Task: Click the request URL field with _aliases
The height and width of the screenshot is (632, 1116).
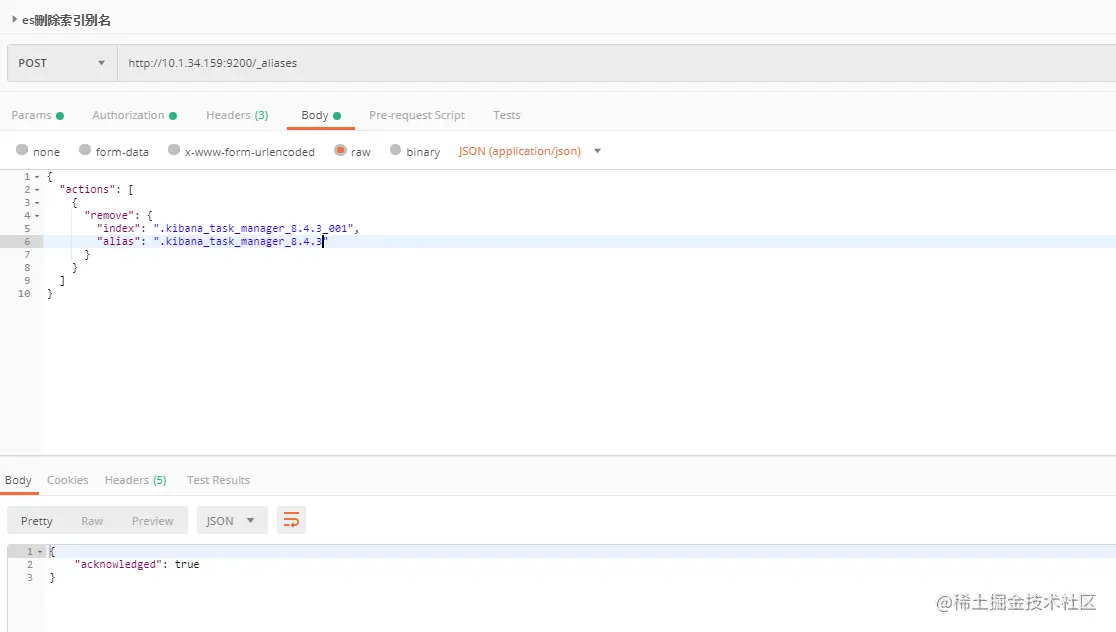Action: click(616, 63)
